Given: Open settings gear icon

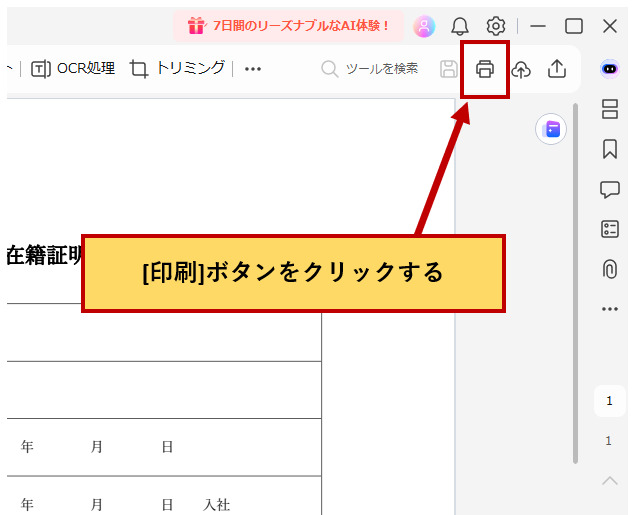Looking at the screenshot, I should coord(496,26).
